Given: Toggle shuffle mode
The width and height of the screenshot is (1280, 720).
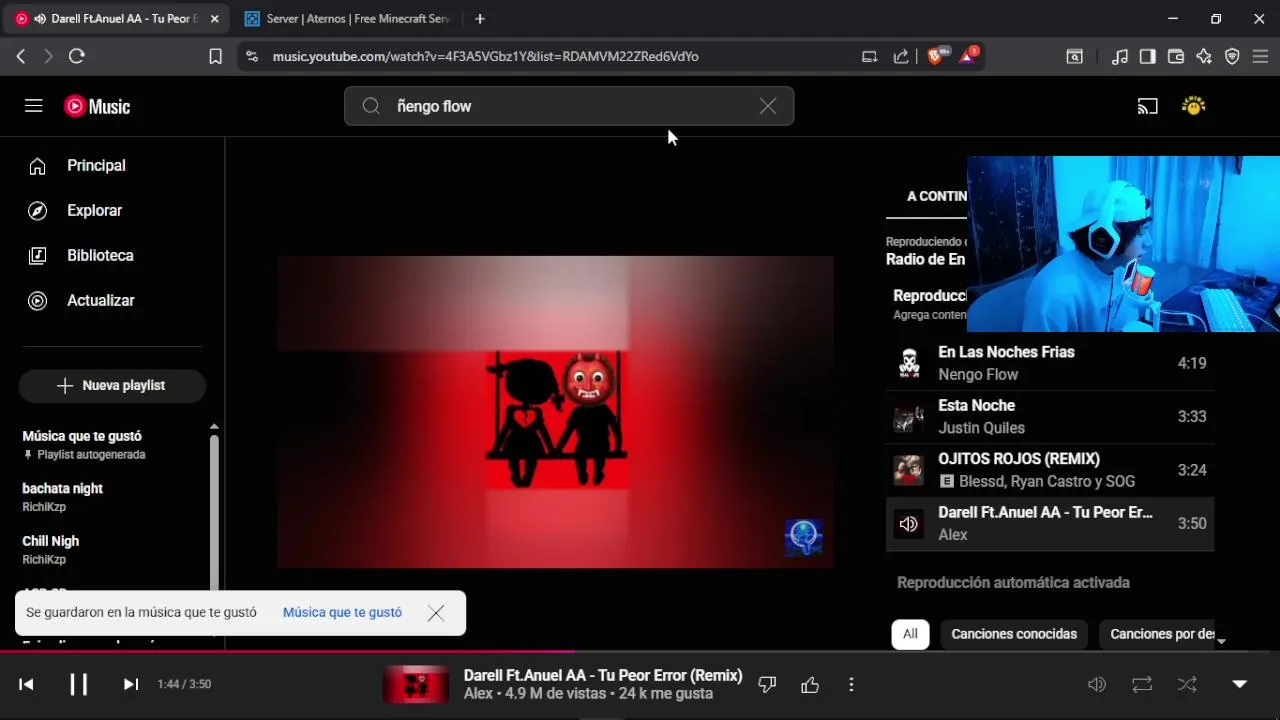Looking at the screenshot, I should pos(1187,685).
